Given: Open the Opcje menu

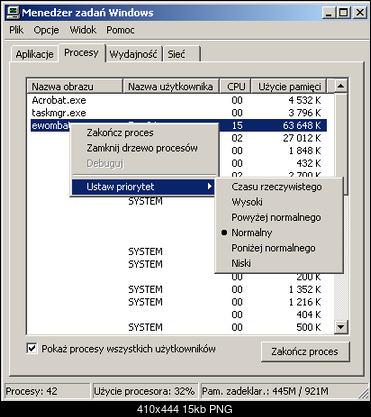Looking at the screenshot, I should pos(46,30).
